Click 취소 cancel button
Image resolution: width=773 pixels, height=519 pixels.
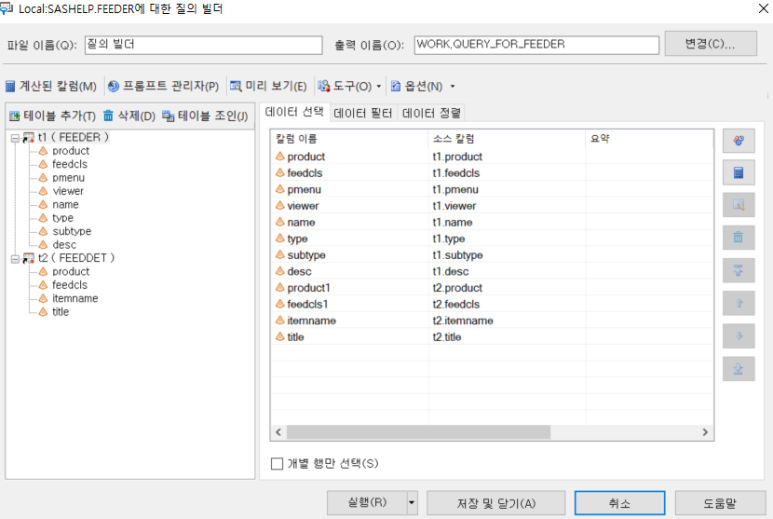(620, 503)
